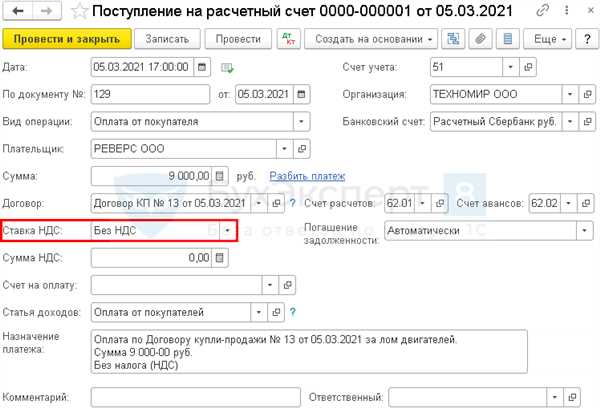Open calculator for the Сумма НДС field
600x412 pixels.
[220, 257]
